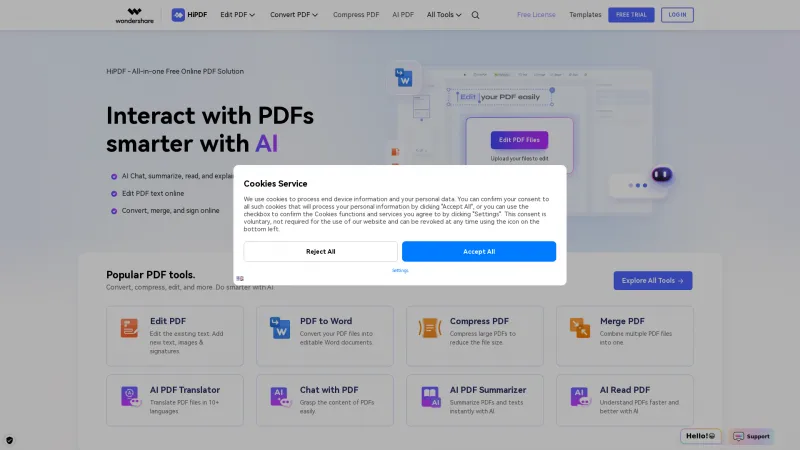Screen dimensions: 800x450
Task: Open the AI PDF Translator title
Action: click(x=185, y=390)
